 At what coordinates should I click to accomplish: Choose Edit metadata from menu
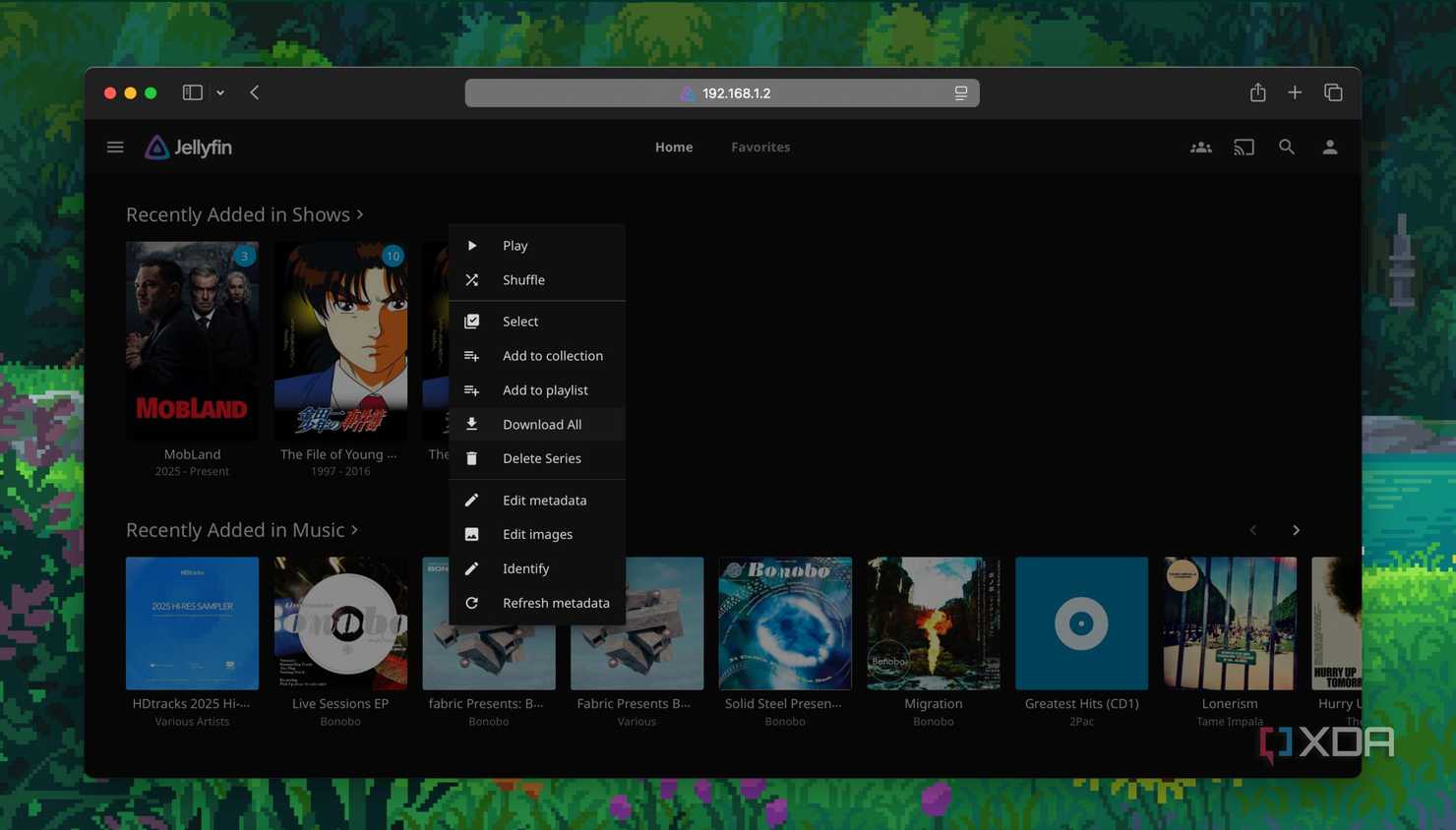point(537,501)
